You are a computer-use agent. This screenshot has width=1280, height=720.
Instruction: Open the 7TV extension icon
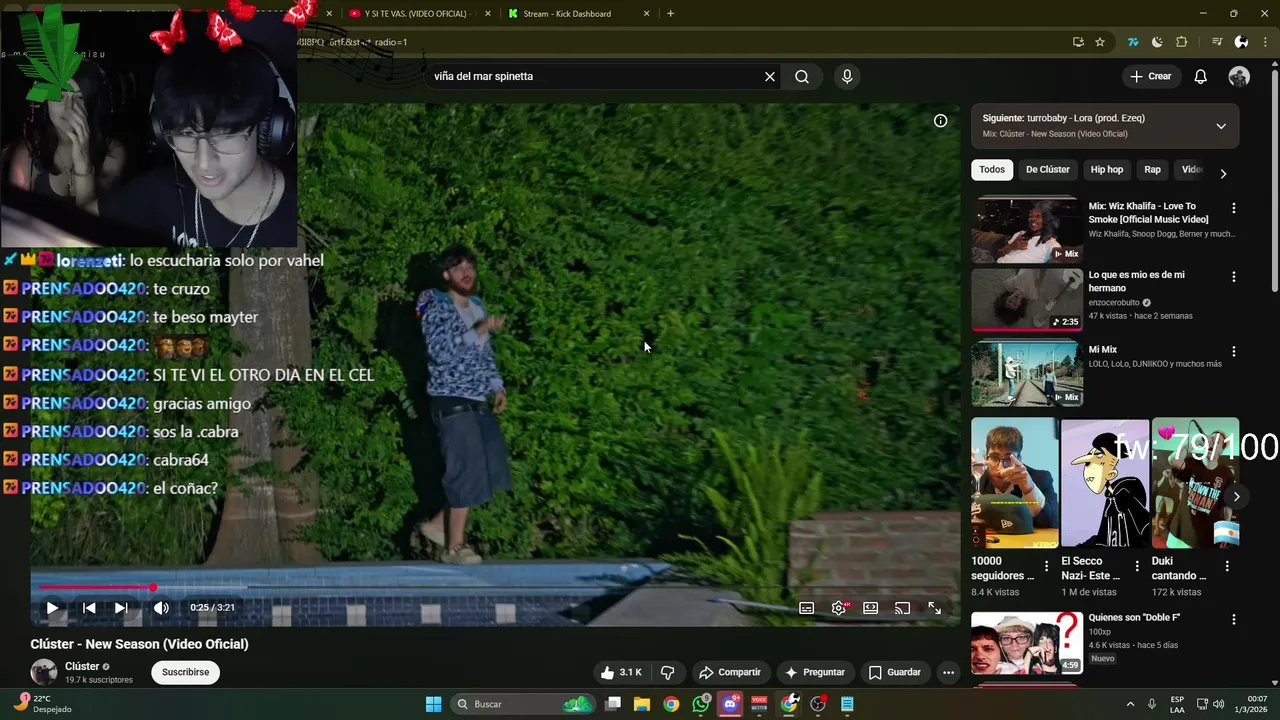pyautogui.click(x=1133, y=42)
